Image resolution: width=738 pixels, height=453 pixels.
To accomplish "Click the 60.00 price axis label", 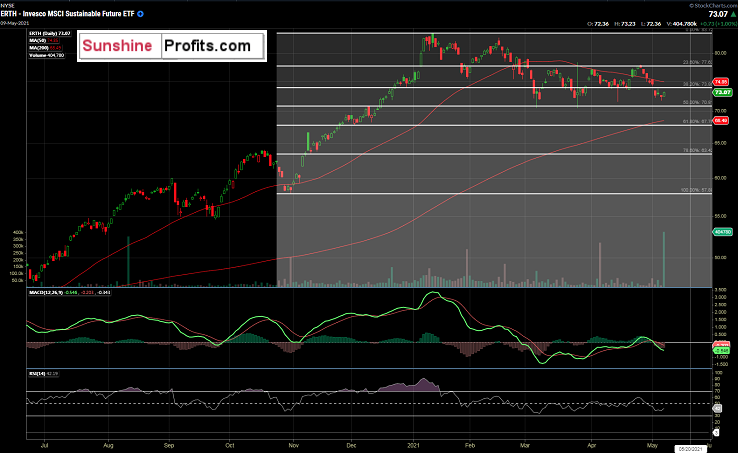I will [x=721, y=178].
